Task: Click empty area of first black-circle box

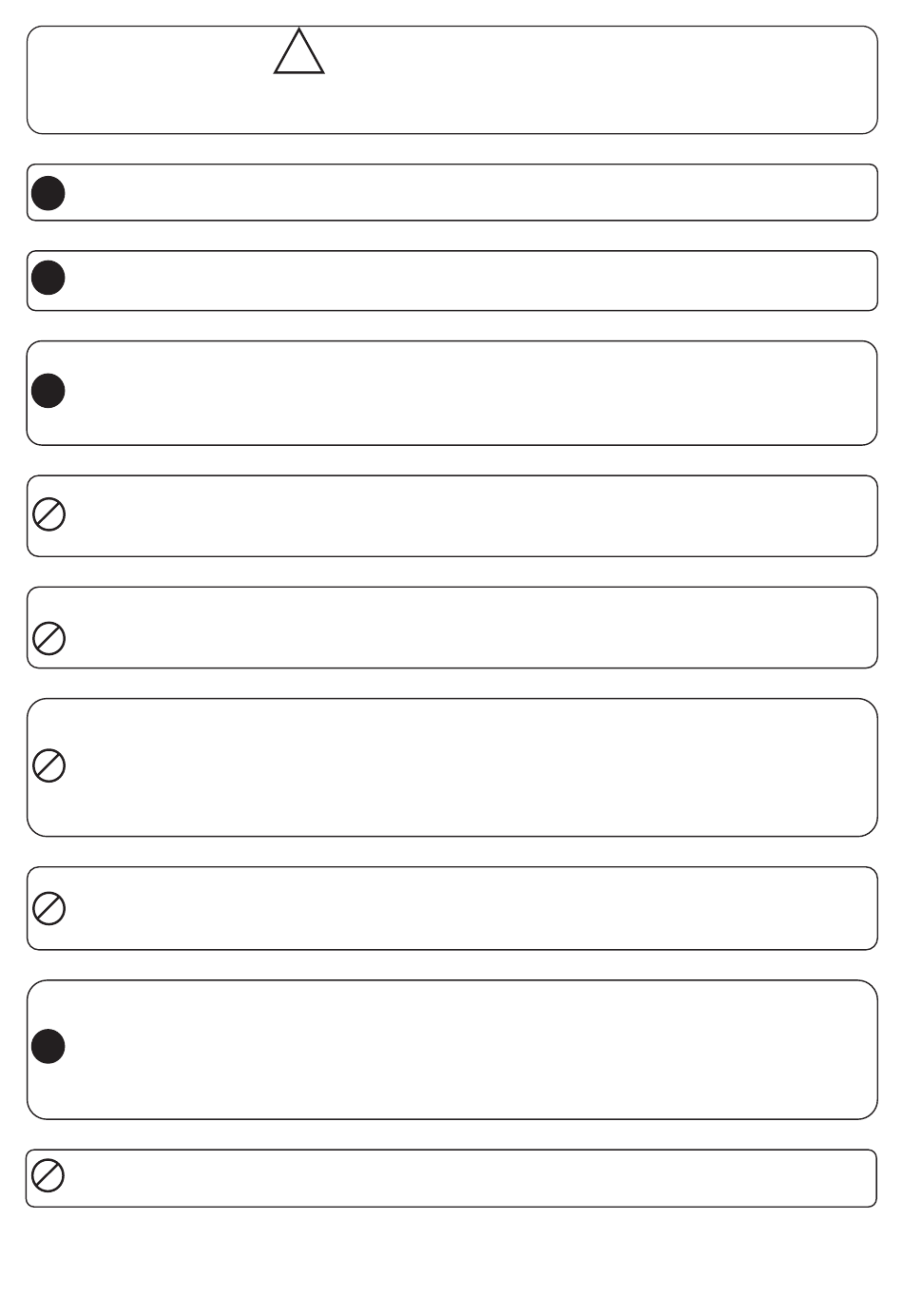Action: point(471,192)
